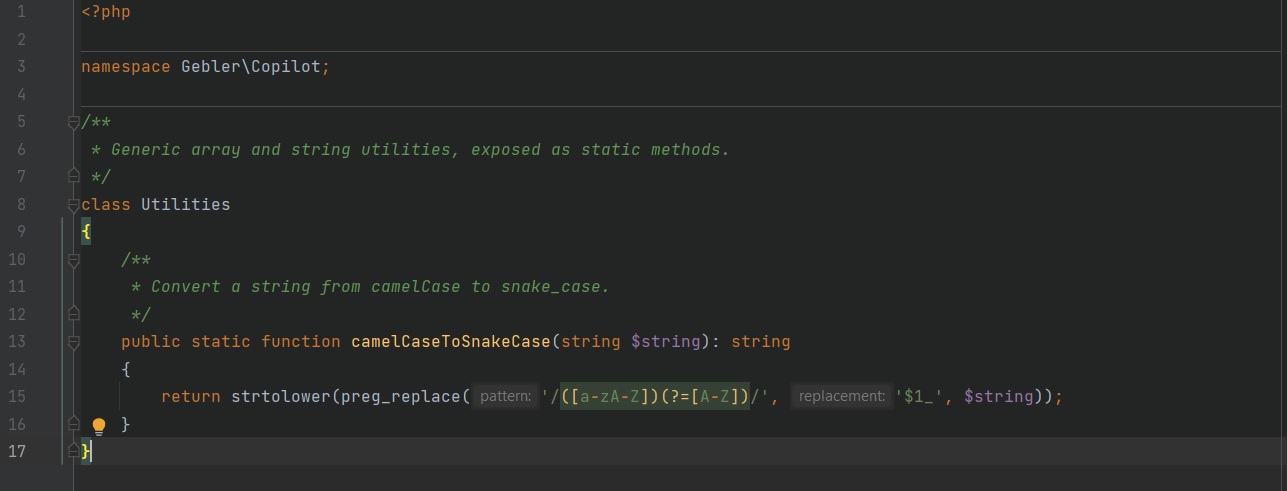
Task: Click the fold end marker on line 17
Action: [73, 451]
